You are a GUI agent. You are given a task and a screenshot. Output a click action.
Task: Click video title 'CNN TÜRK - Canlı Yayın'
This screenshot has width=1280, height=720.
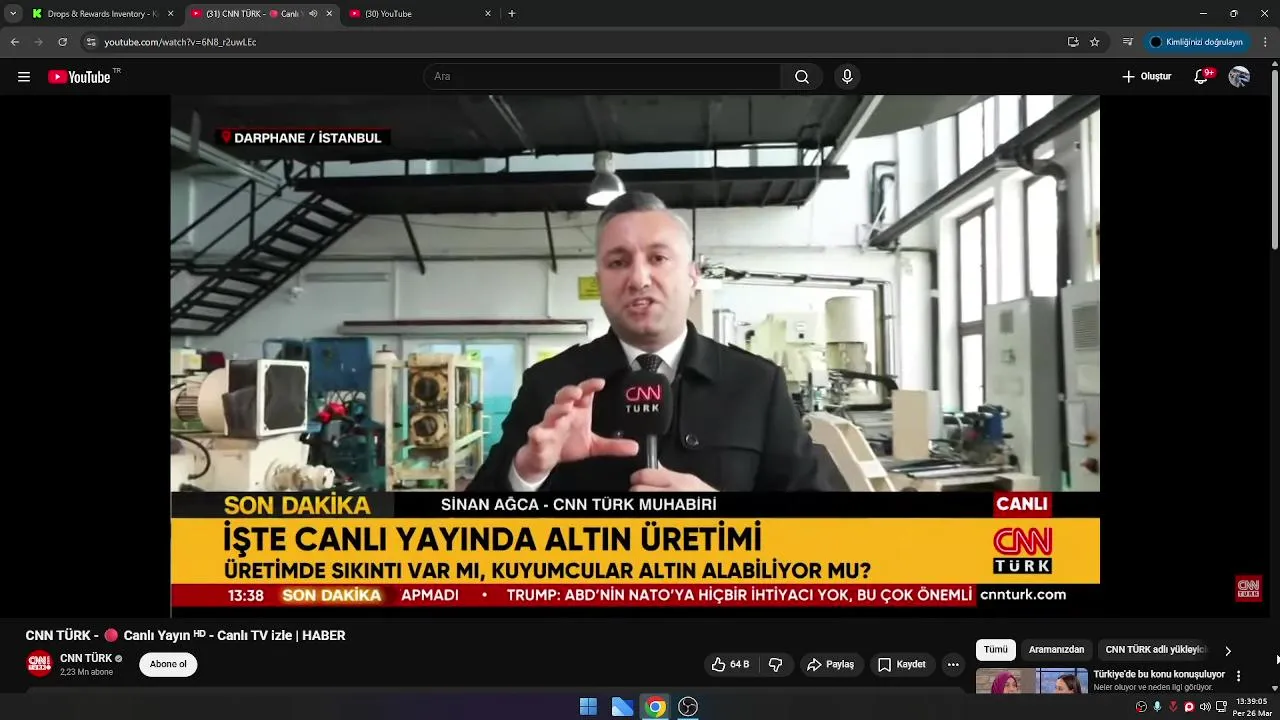[x=185, y=636]
